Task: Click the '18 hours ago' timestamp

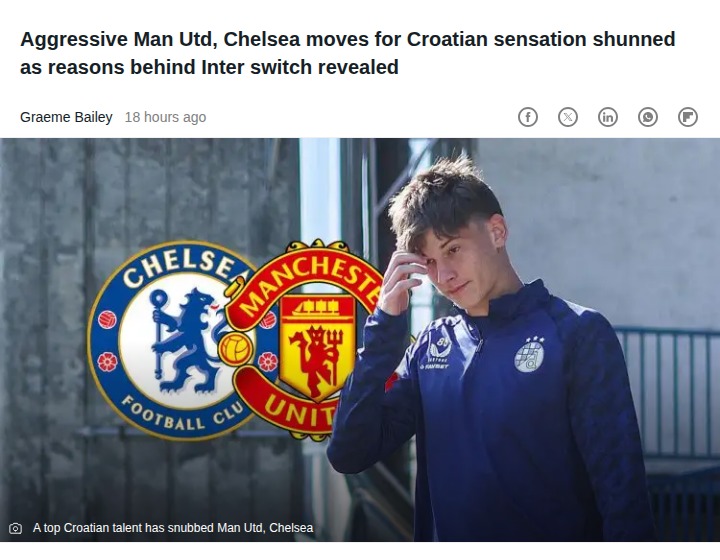Action: [165, 118]
